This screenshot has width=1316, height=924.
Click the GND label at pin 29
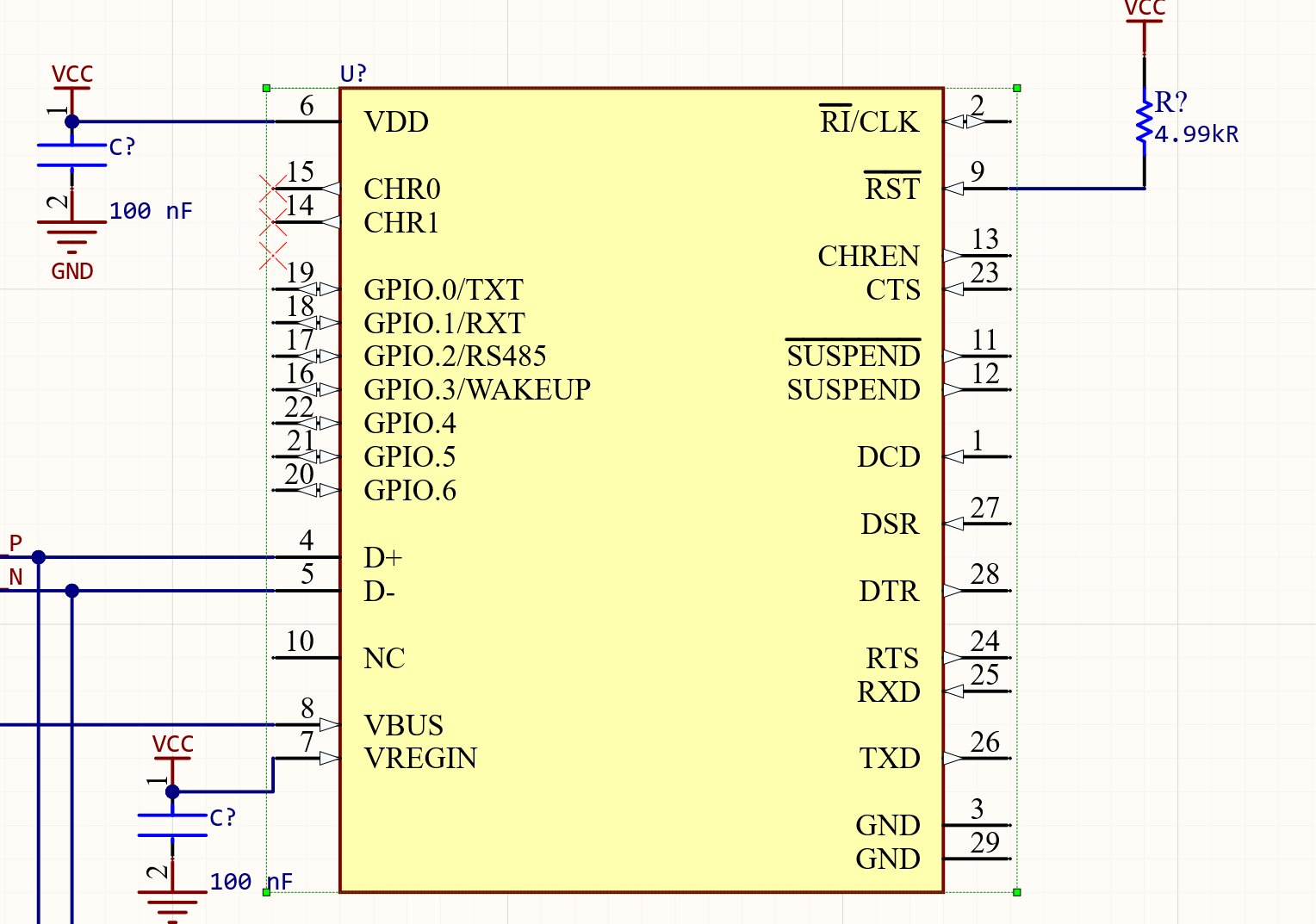pyautogui.click(x=888, y=859)
